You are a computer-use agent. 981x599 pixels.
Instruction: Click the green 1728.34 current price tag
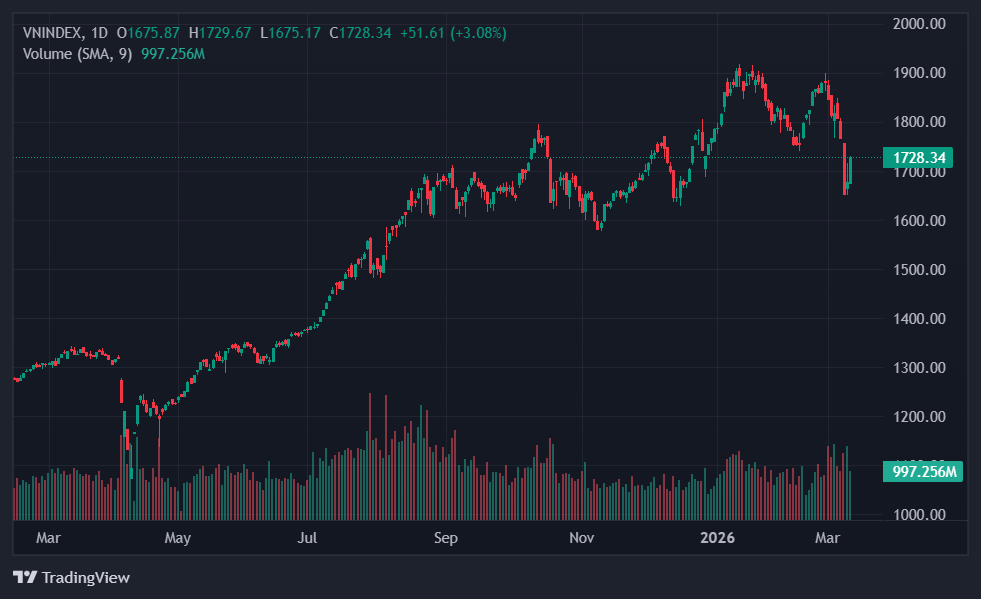[918, 157]
